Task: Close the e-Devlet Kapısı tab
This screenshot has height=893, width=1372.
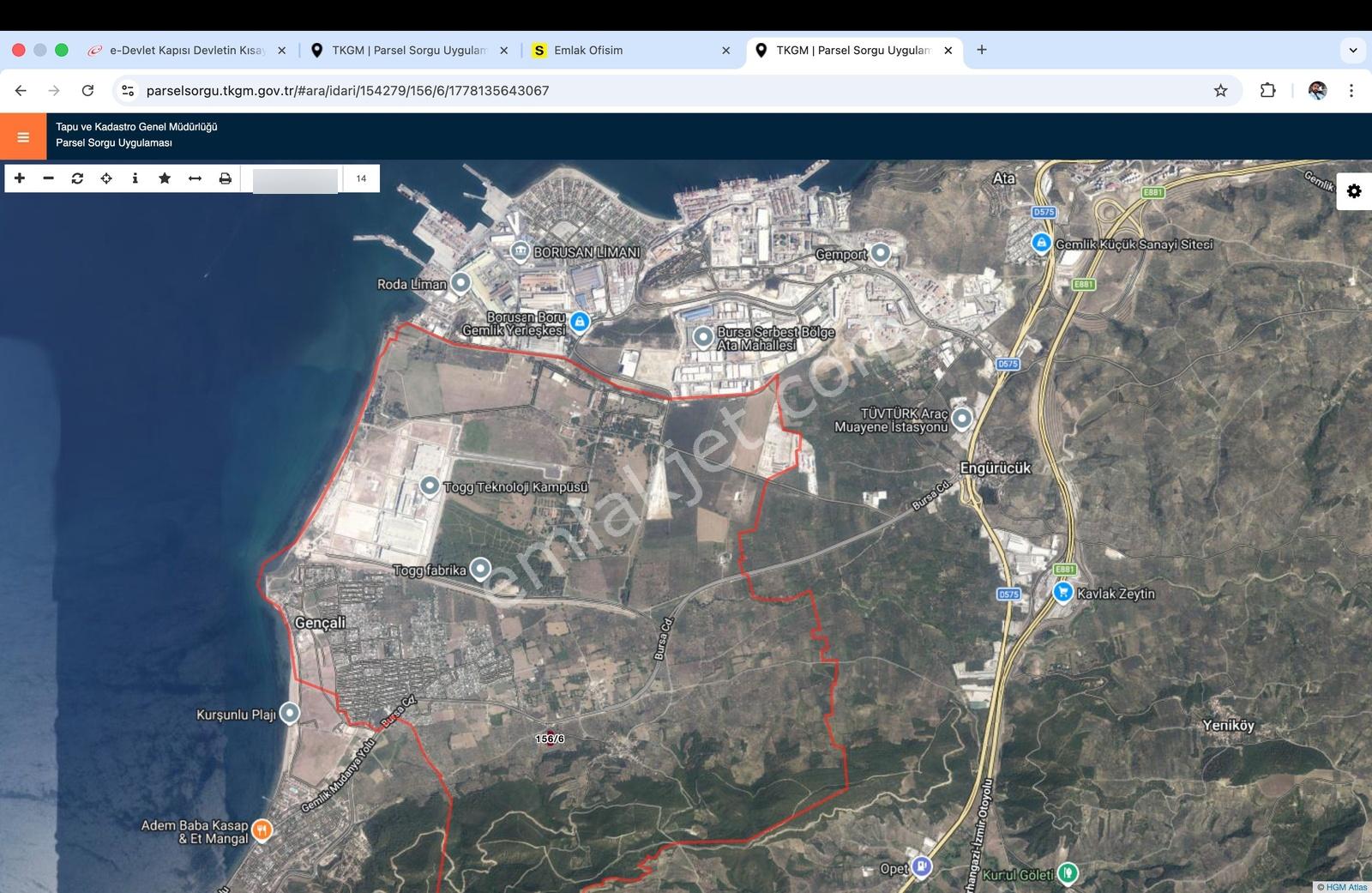Action: tap(281, 51)
